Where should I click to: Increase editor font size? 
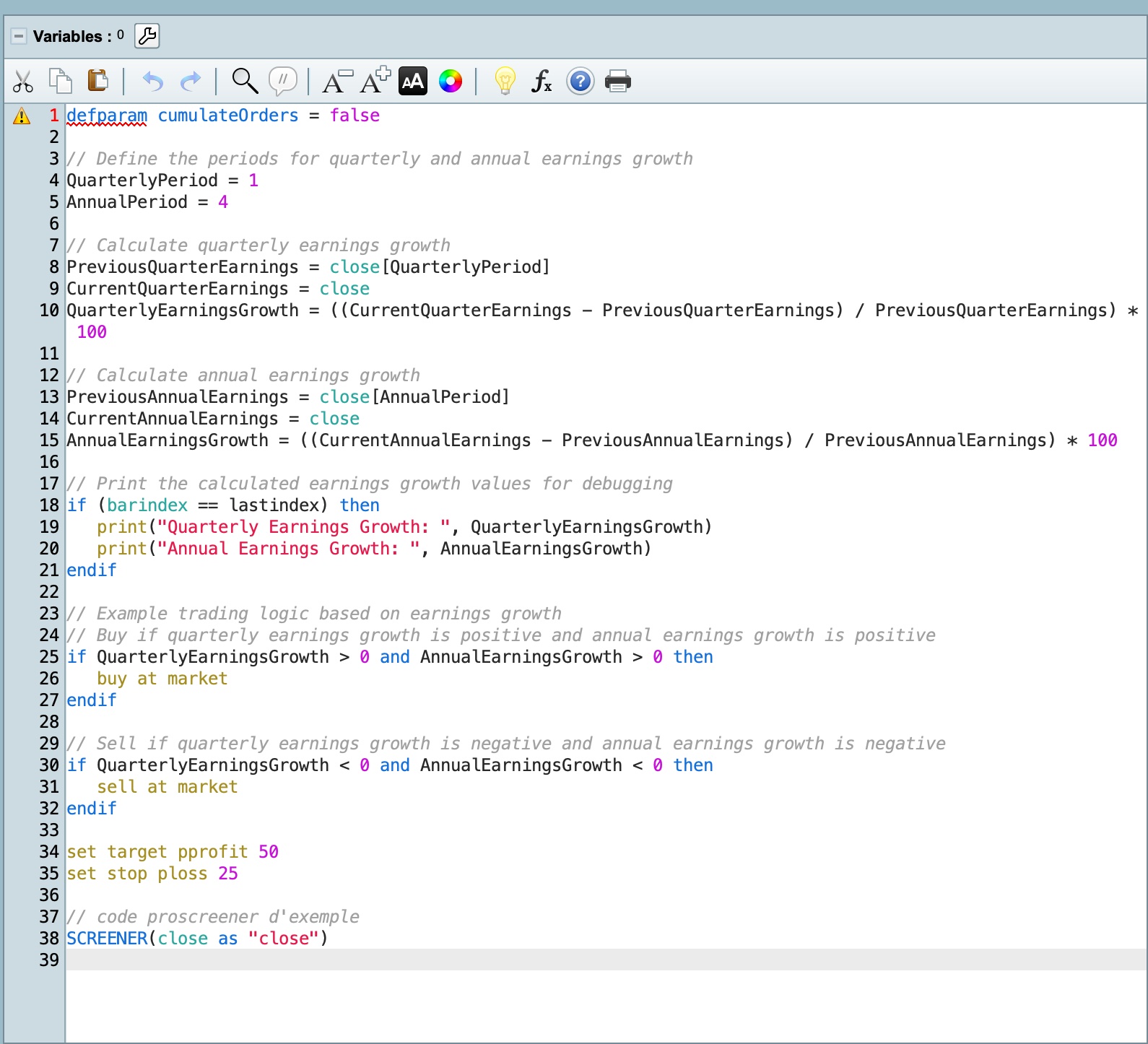coord(375,81)
